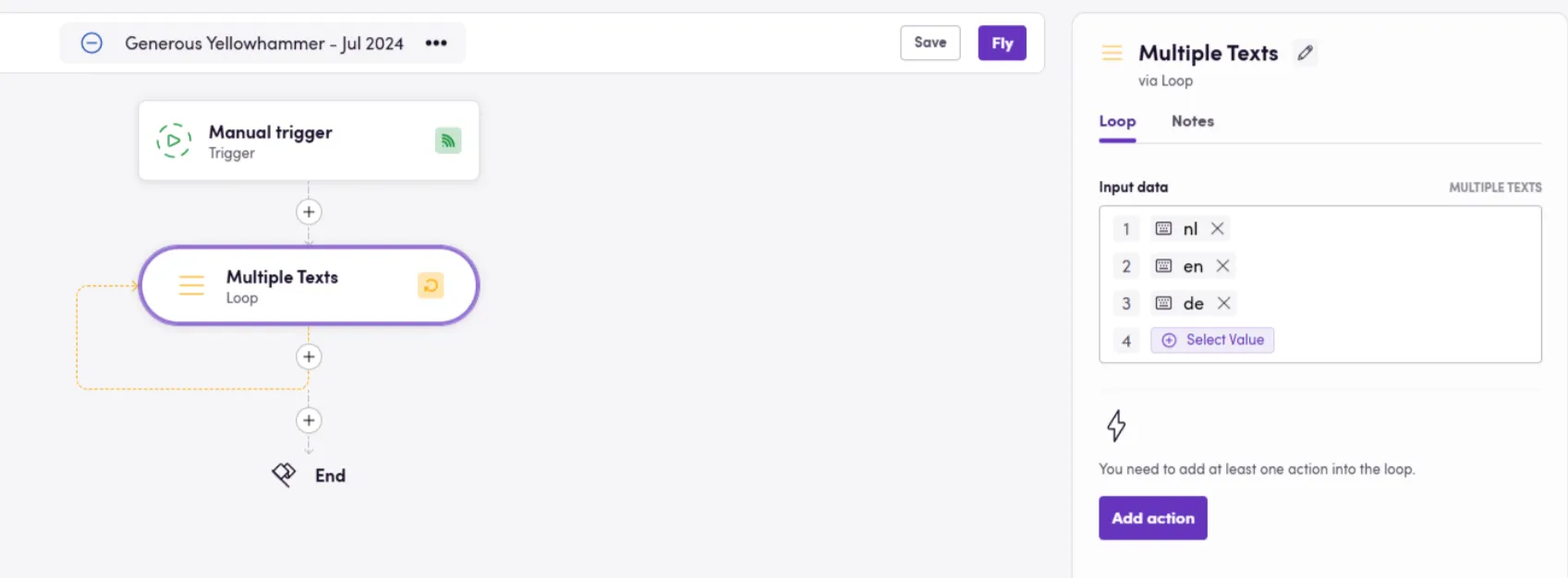Screen dimensions: 1568x578
Task: Click Select Value in input row 4
Action: (1211, 340)
